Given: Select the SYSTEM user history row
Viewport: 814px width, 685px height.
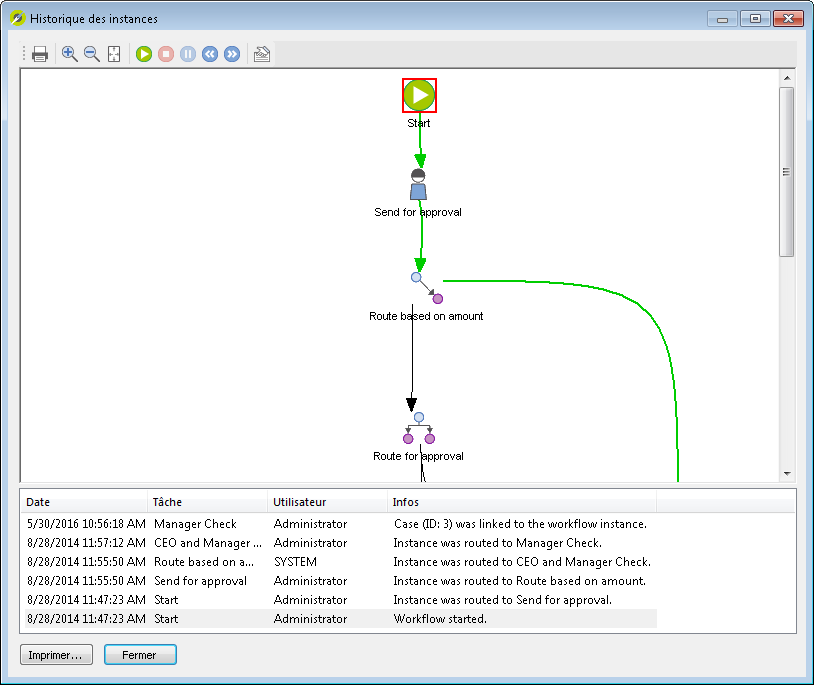Looking at the screenshot, I should (x=341, y=562).
